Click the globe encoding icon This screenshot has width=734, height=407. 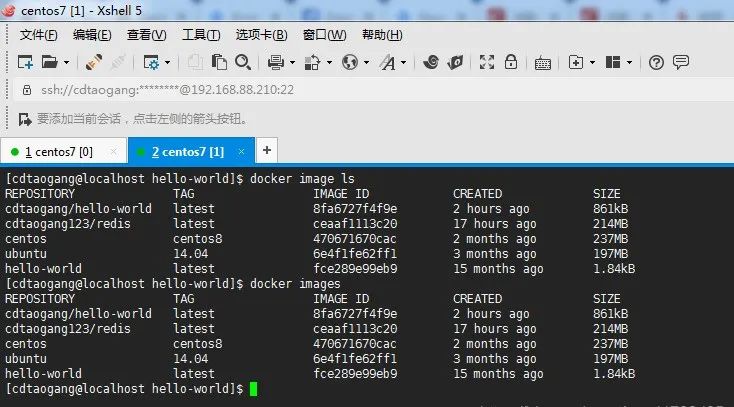click(x=350, y=62)
